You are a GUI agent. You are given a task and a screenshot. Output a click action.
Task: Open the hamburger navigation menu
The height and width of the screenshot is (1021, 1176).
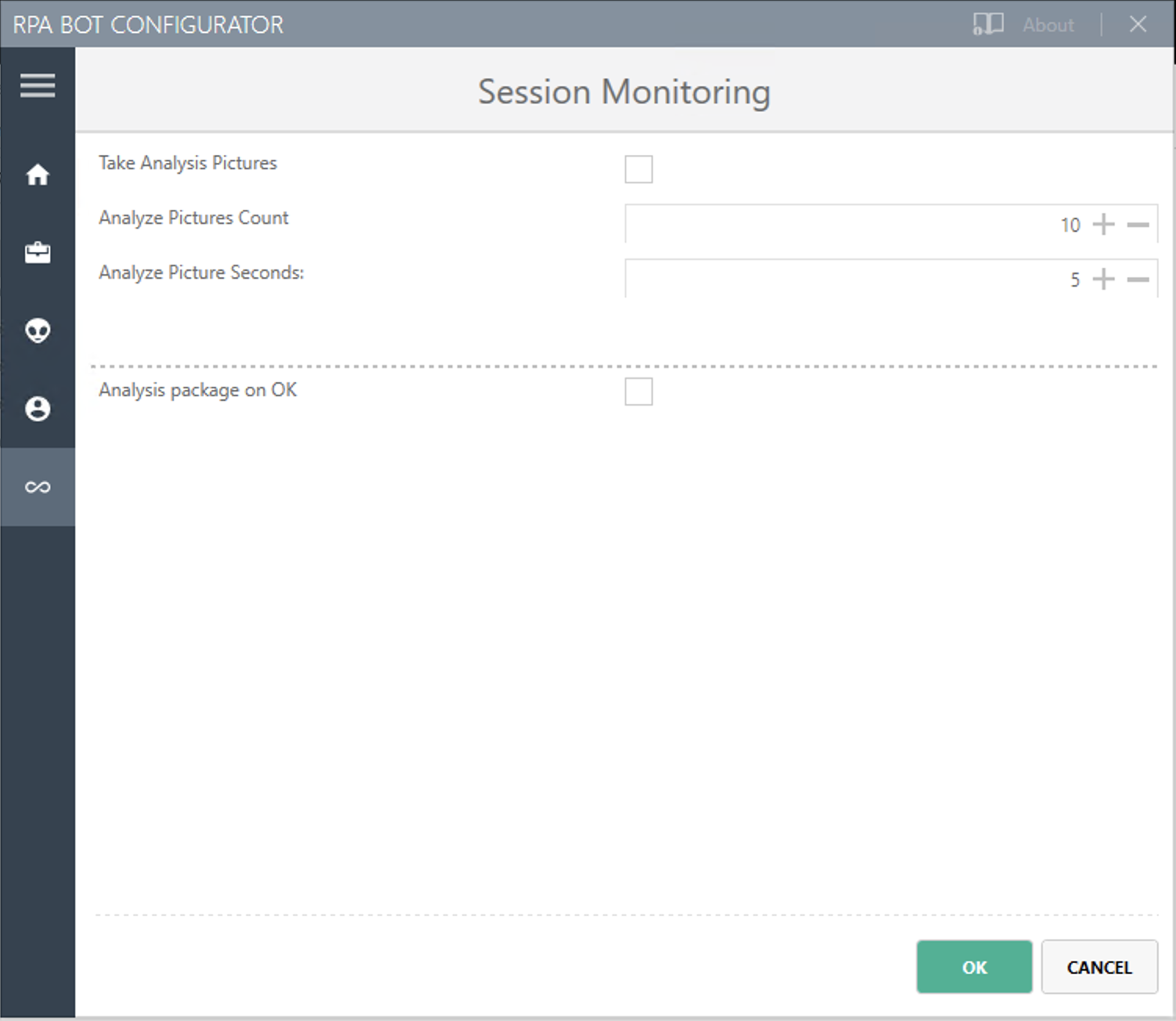point(37,85)
